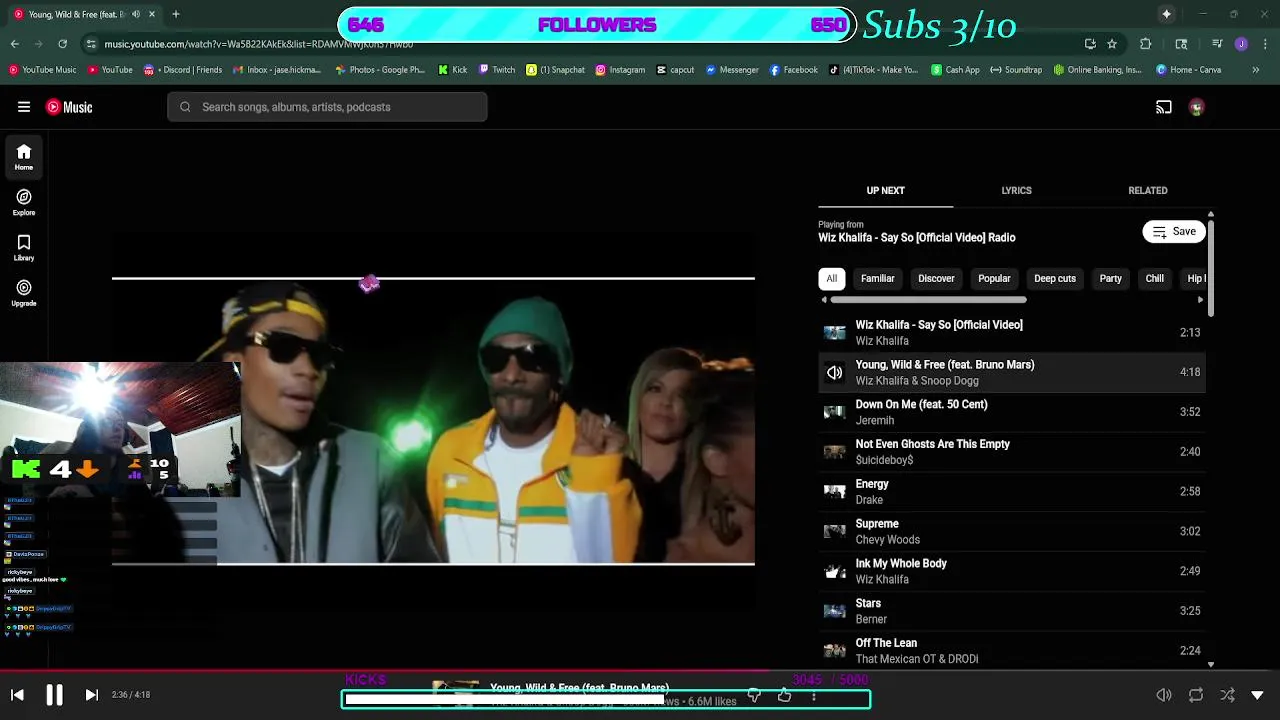Open the Home sidebar item

(24, 157)
